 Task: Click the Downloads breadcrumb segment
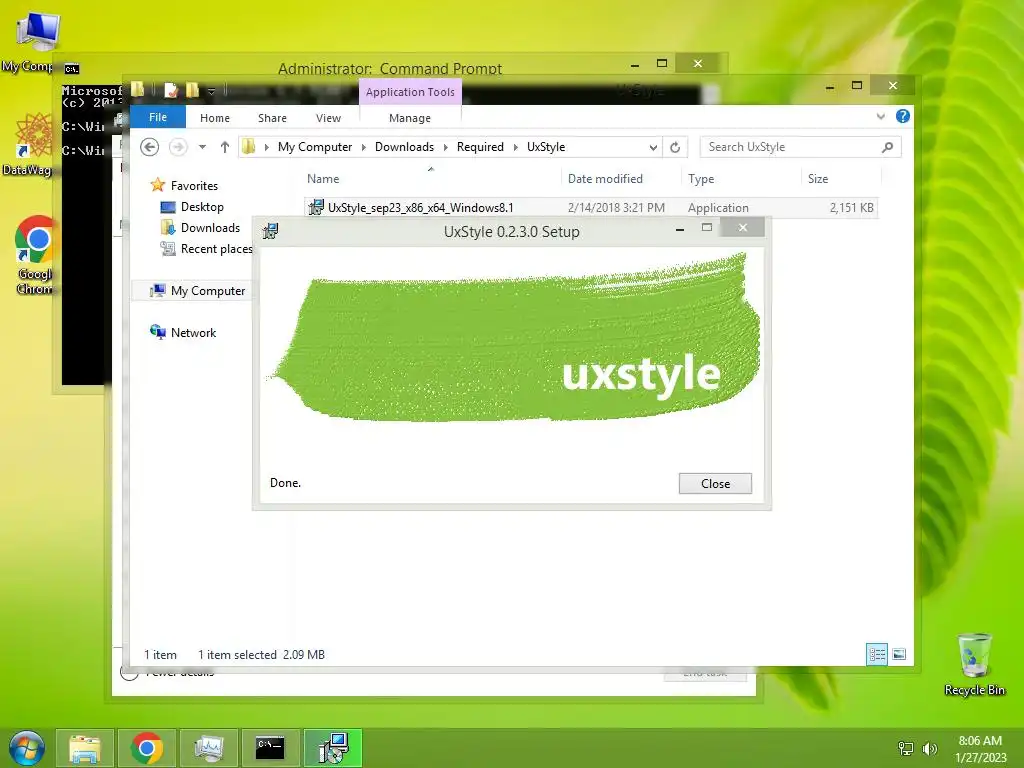click(404, 147)
